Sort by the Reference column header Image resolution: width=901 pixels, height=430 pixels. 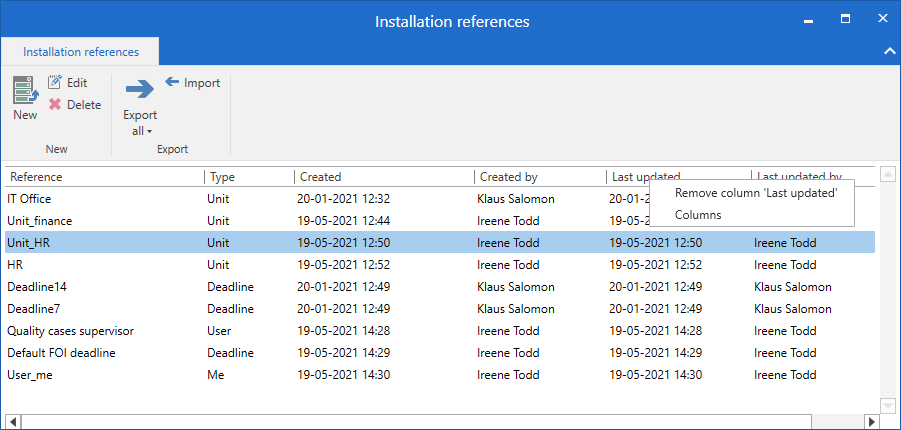tap(100, 177)
